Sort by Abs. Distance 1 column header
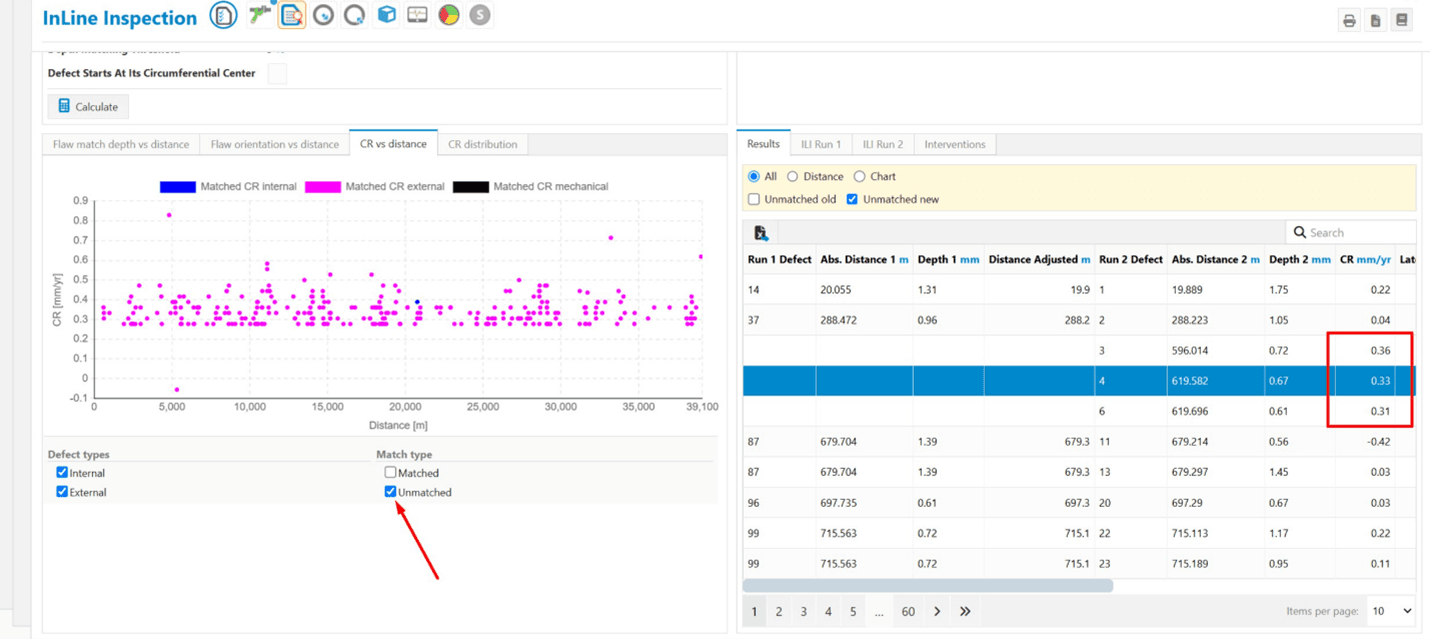Viewport: 1430px width, 639px height. [x=864, y=259]
